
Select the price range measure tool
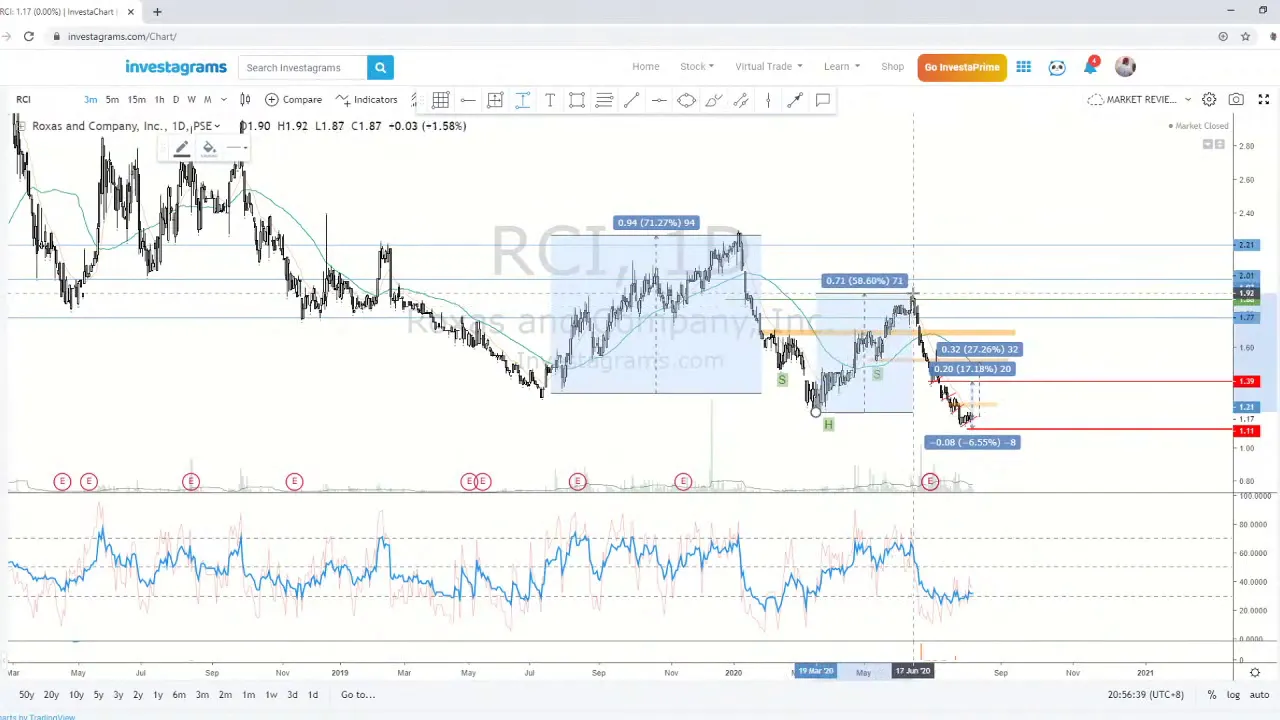pos(495,100)
